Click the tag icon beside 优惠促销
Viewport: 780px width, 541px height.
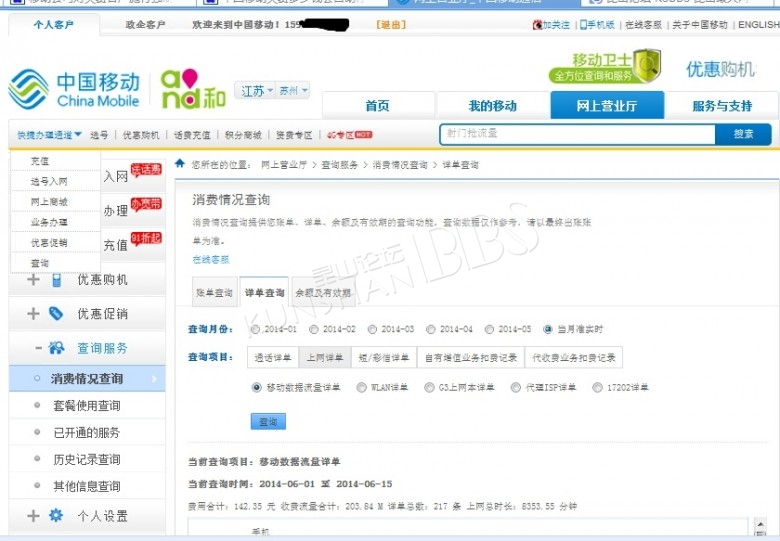click(56, 314)
